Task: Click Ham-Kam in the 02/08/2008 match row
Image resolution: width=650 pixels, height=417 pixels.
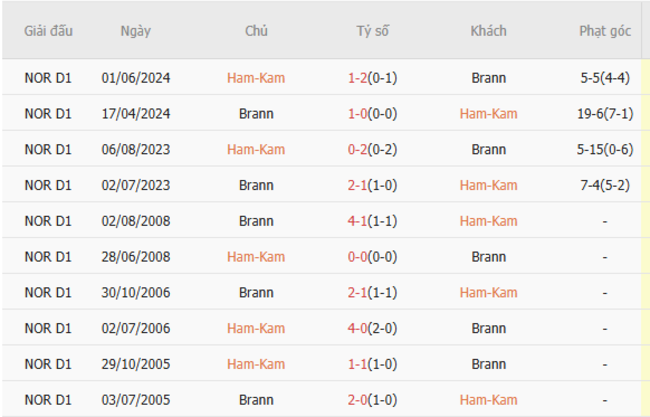Action: (x=488, y=221)
